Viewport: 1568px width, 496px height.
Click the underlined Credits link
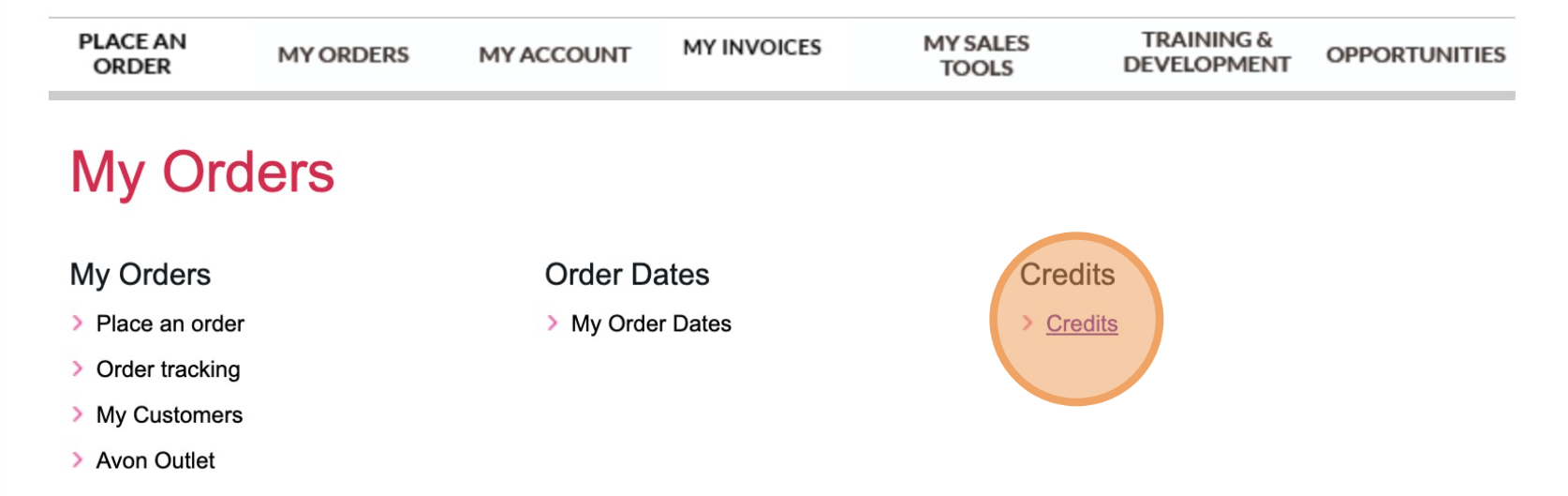[1082, 323]
